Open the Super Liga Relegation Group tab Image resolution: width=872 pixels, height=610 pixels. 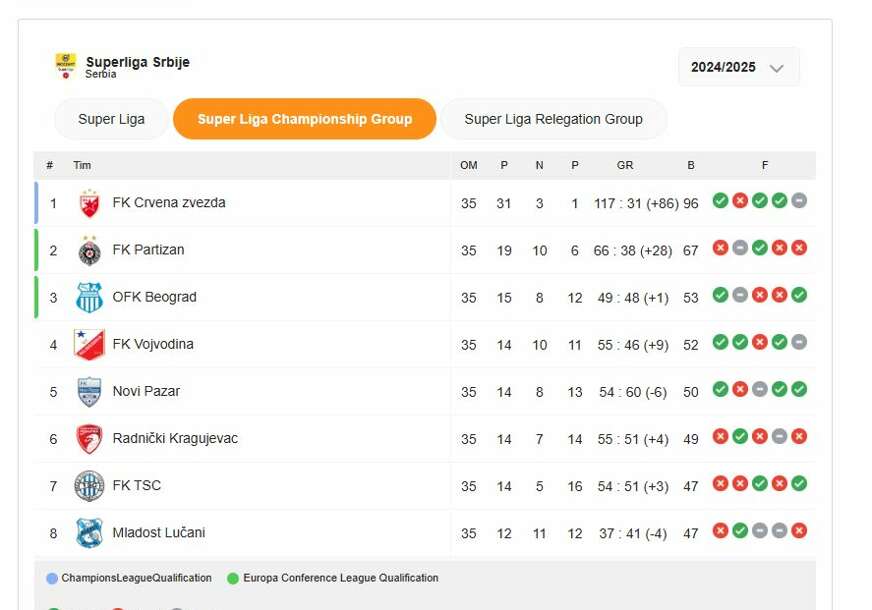coord(553,119)
